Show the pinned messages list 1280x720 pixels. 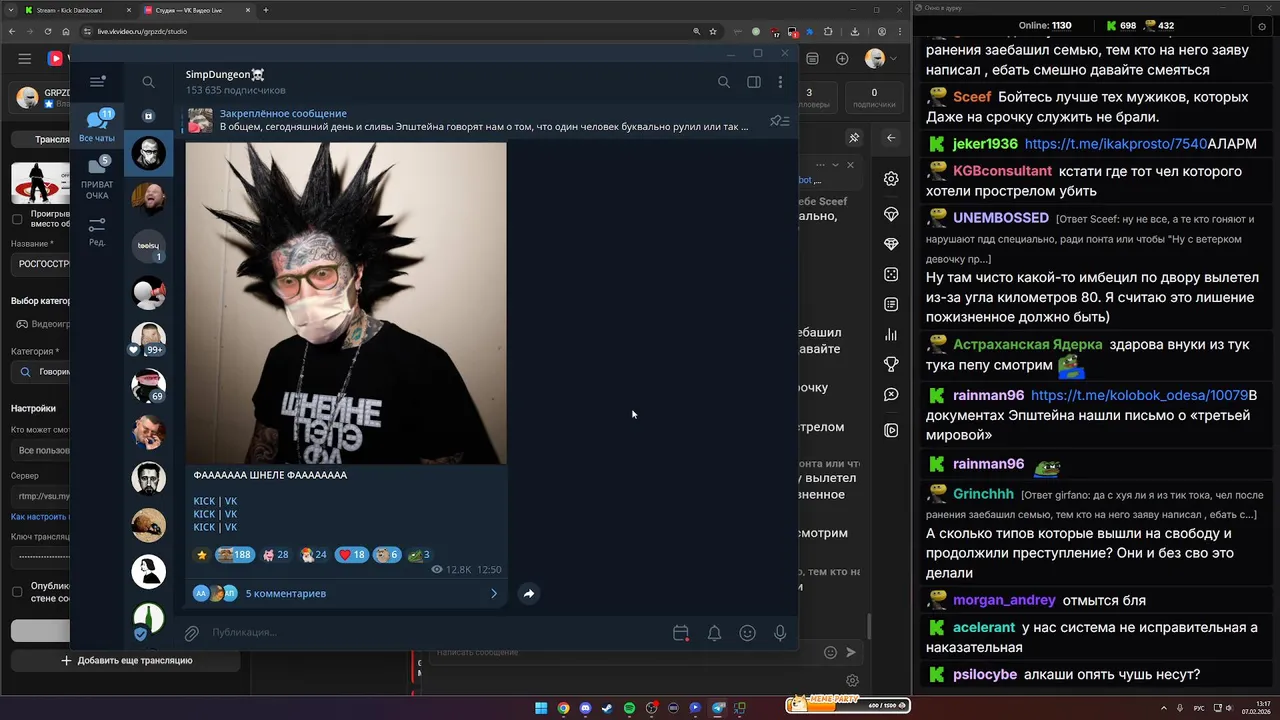tap(780, 121)
